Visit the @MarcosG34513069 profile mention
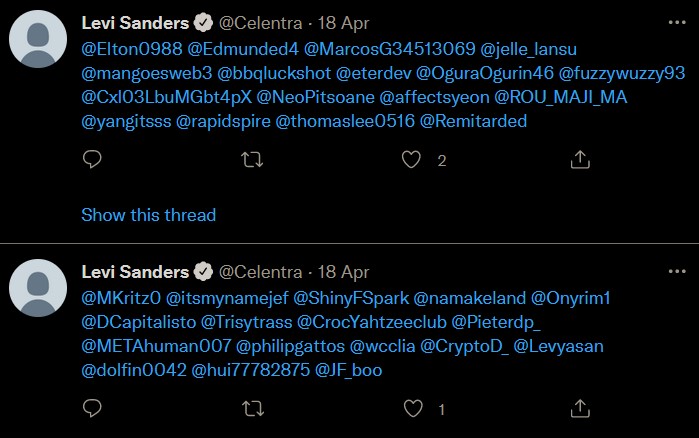This screenshot has height=438, width=699. (389, 49)
